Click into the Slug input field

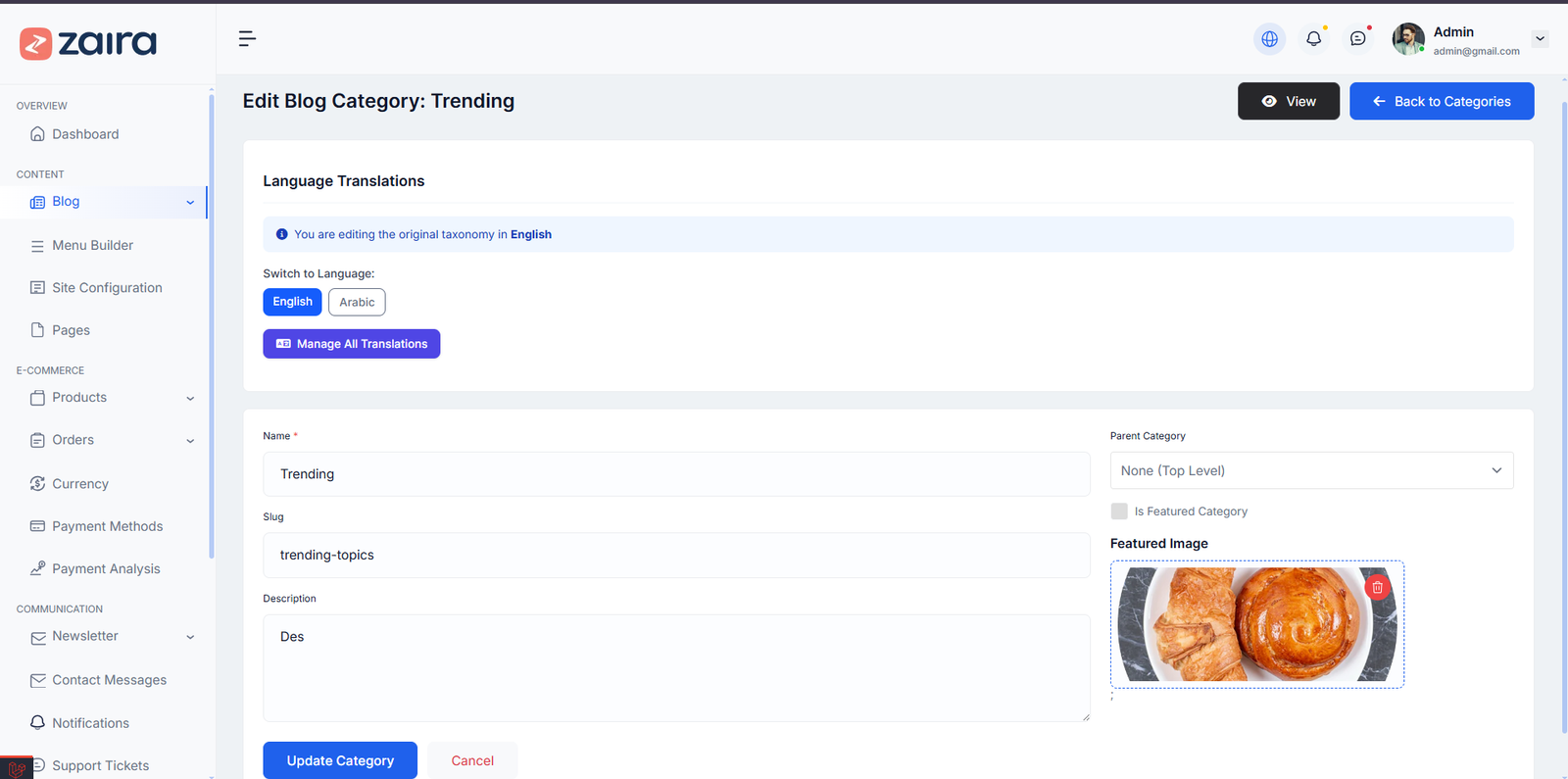pyautogui.click(x=676, y=556)
